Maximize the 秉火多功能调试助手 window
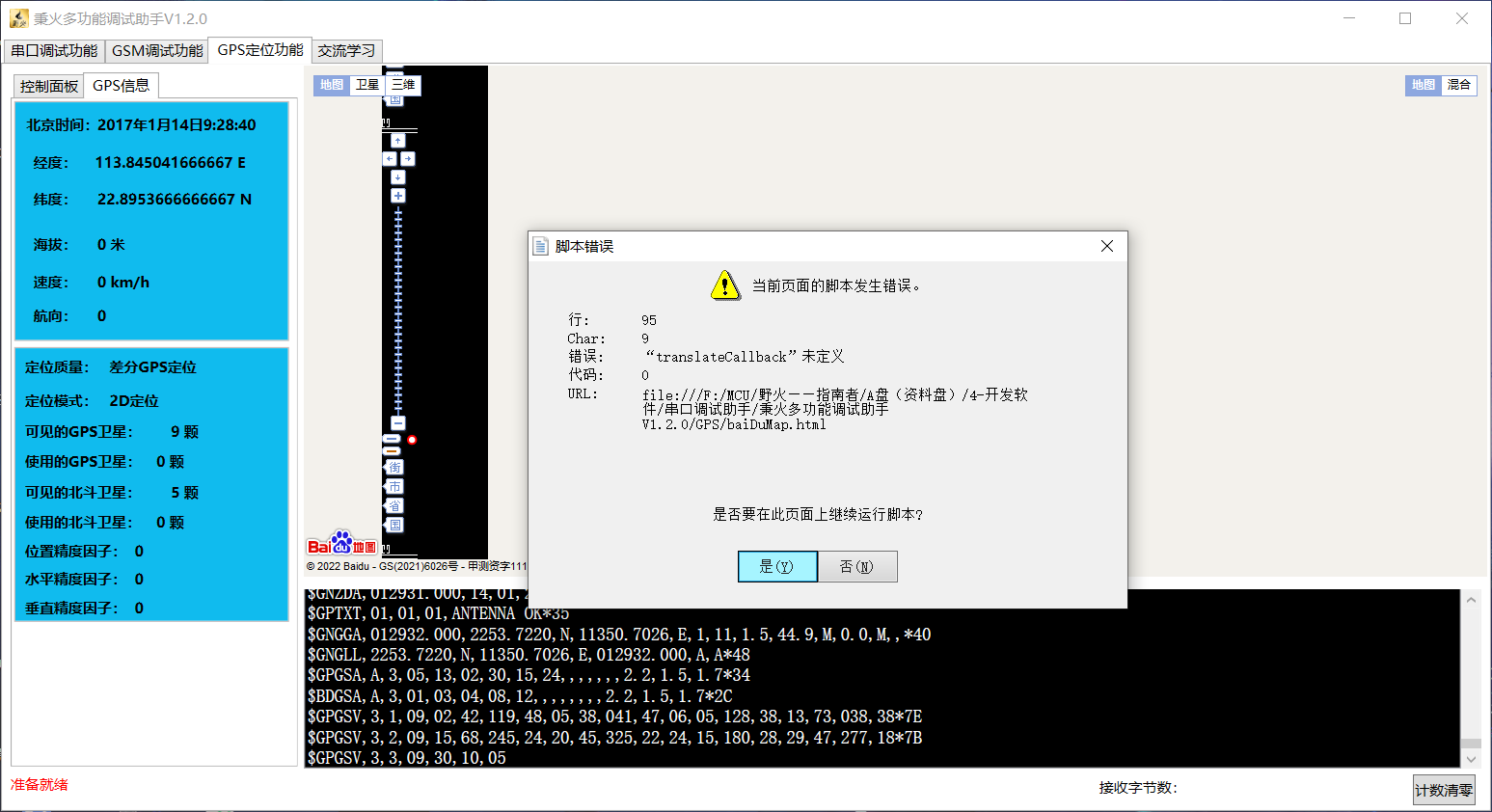Screen dimensions: 1492x812 pos(1405,18)
